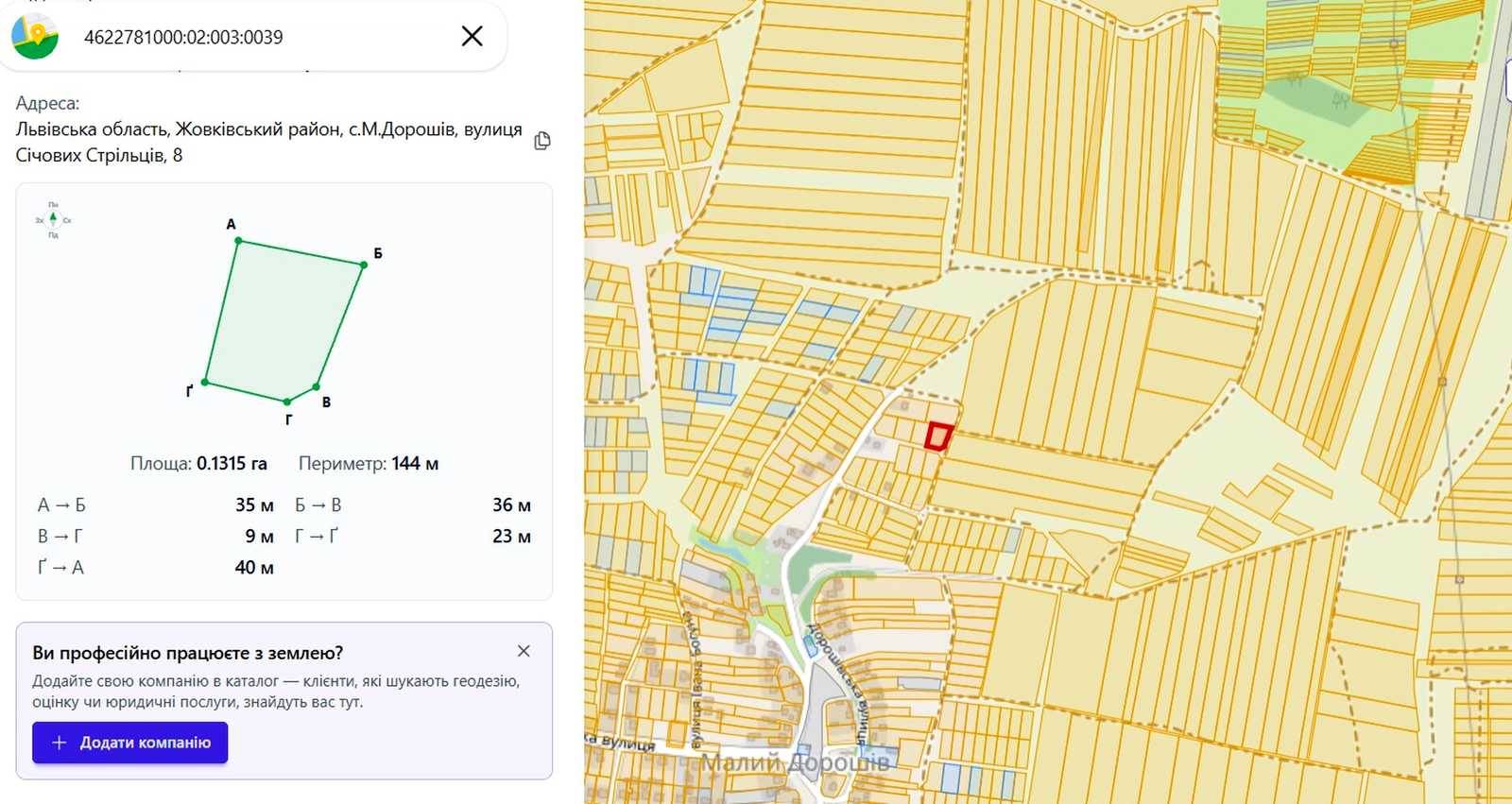Click the Малий Дорошів village label
This screenshot has width=1512, height=804.
coord(795,761)
